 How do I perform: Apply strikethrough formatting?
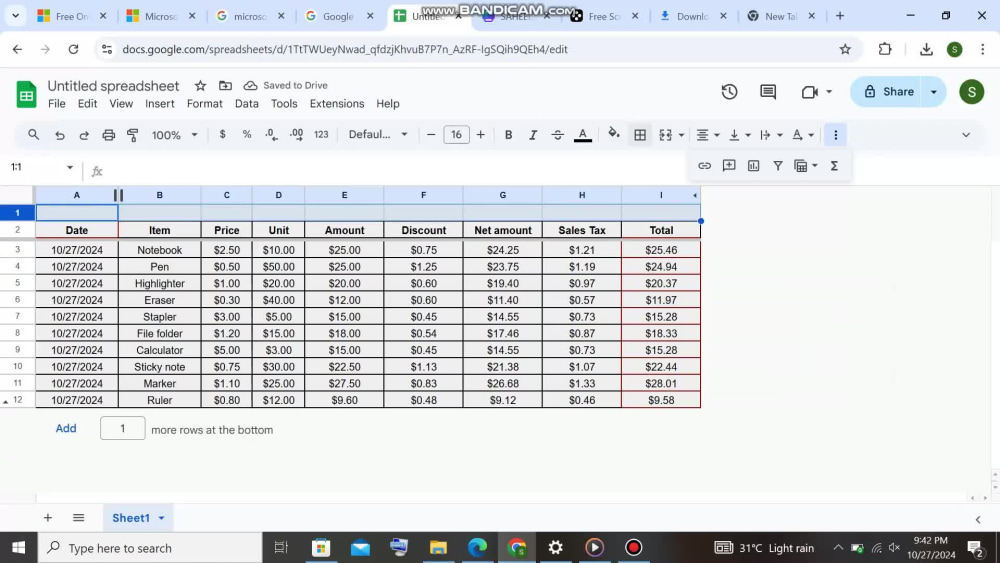[557, 135]
